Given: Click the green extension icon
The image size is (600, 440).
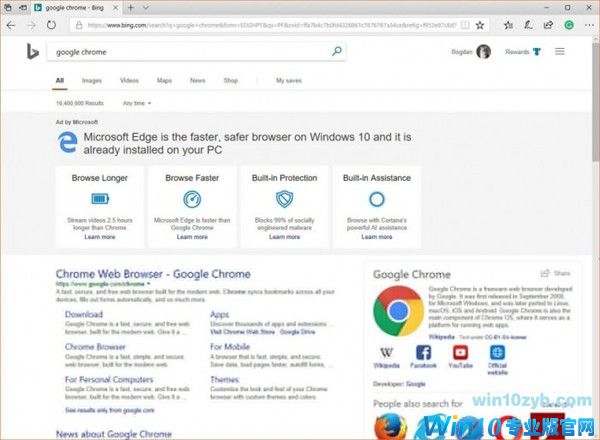Looking at the screenshot, I should (569, 25).
